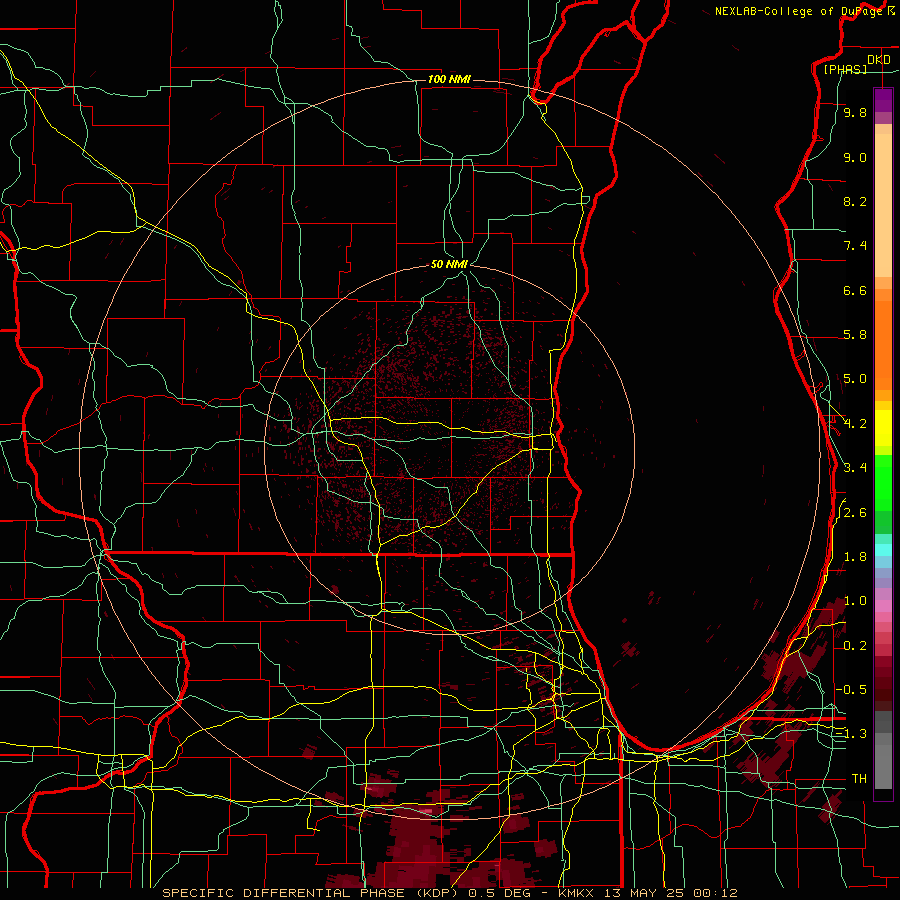Pick the yellow segment beside 4.2

coord(883,428)
